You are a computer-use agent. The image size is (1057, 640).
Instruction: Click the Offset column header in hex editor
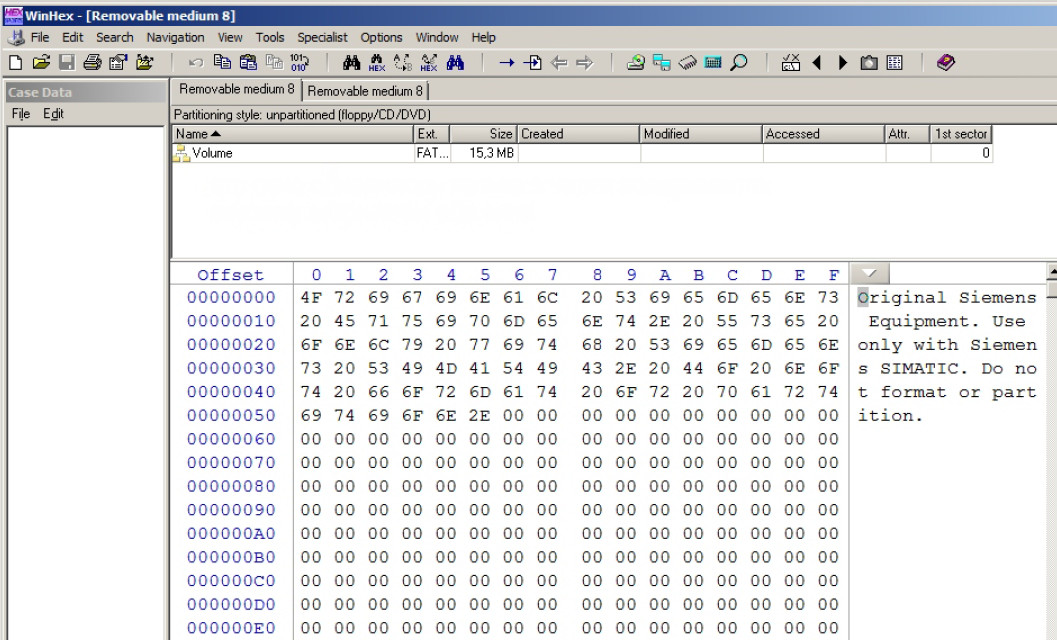pyautogui.click(x=231, y=274)
